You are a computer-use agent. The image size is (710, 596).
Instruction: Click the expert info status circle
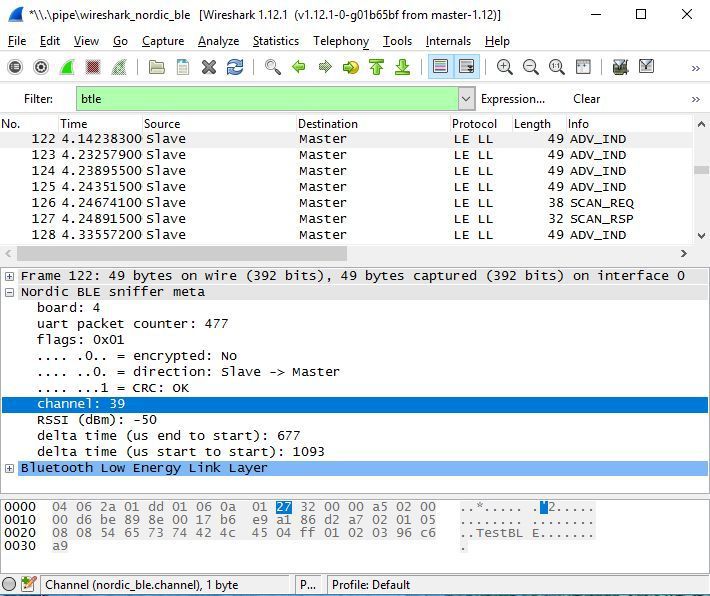(9, 584)
